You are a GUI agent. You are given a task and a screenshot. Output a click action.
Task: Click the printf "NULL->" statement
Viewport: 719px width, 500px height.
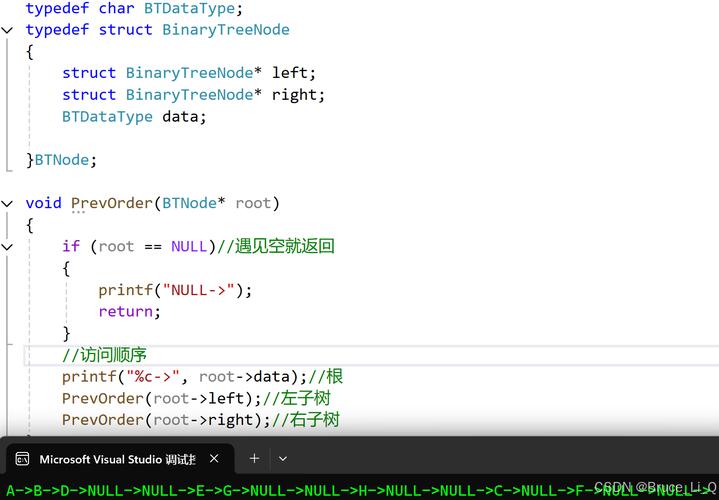[175, 290]
